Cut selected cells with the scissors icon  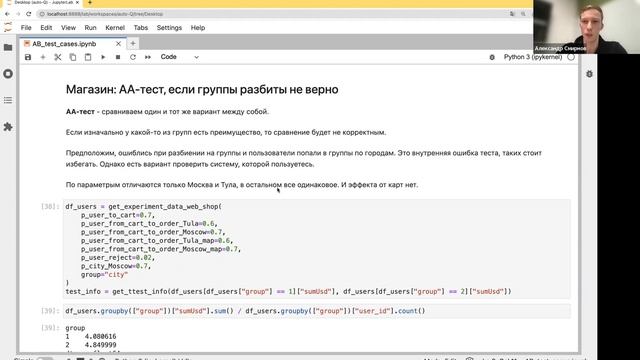[58, 57]
